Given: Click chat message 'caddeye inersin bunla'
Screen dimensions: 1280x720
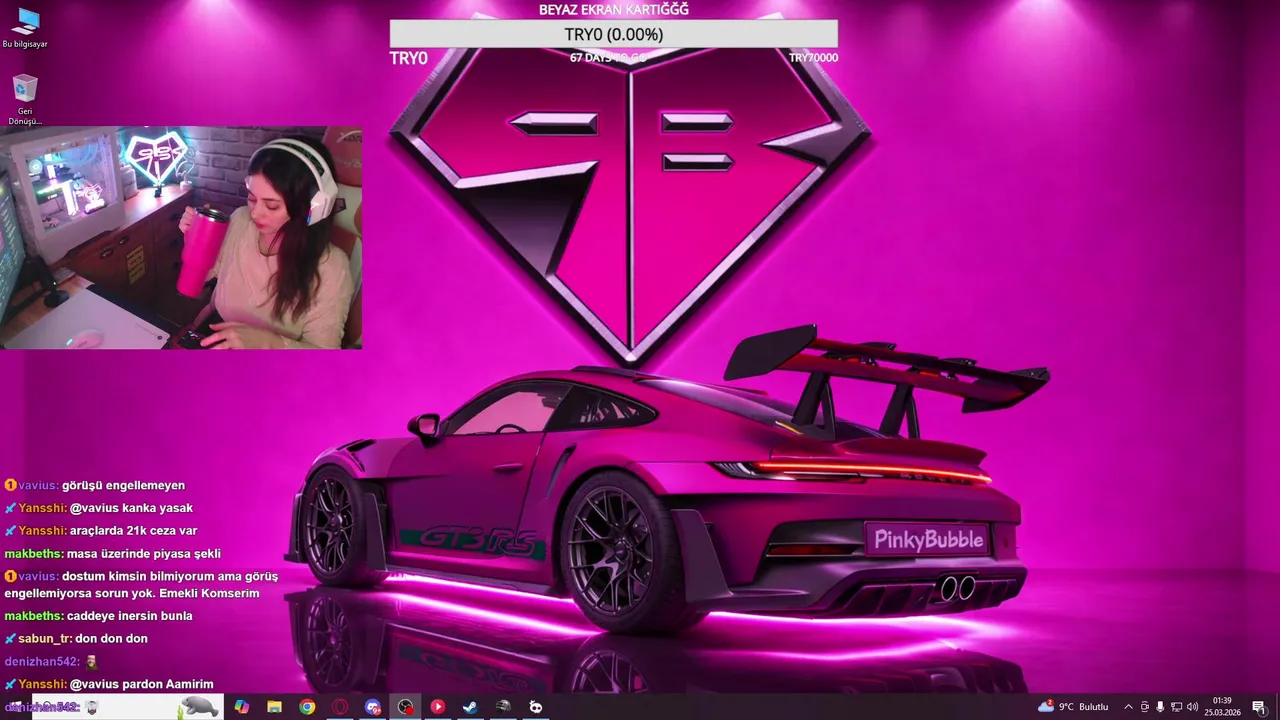Looking at the screenshot, I should [130, 616].
